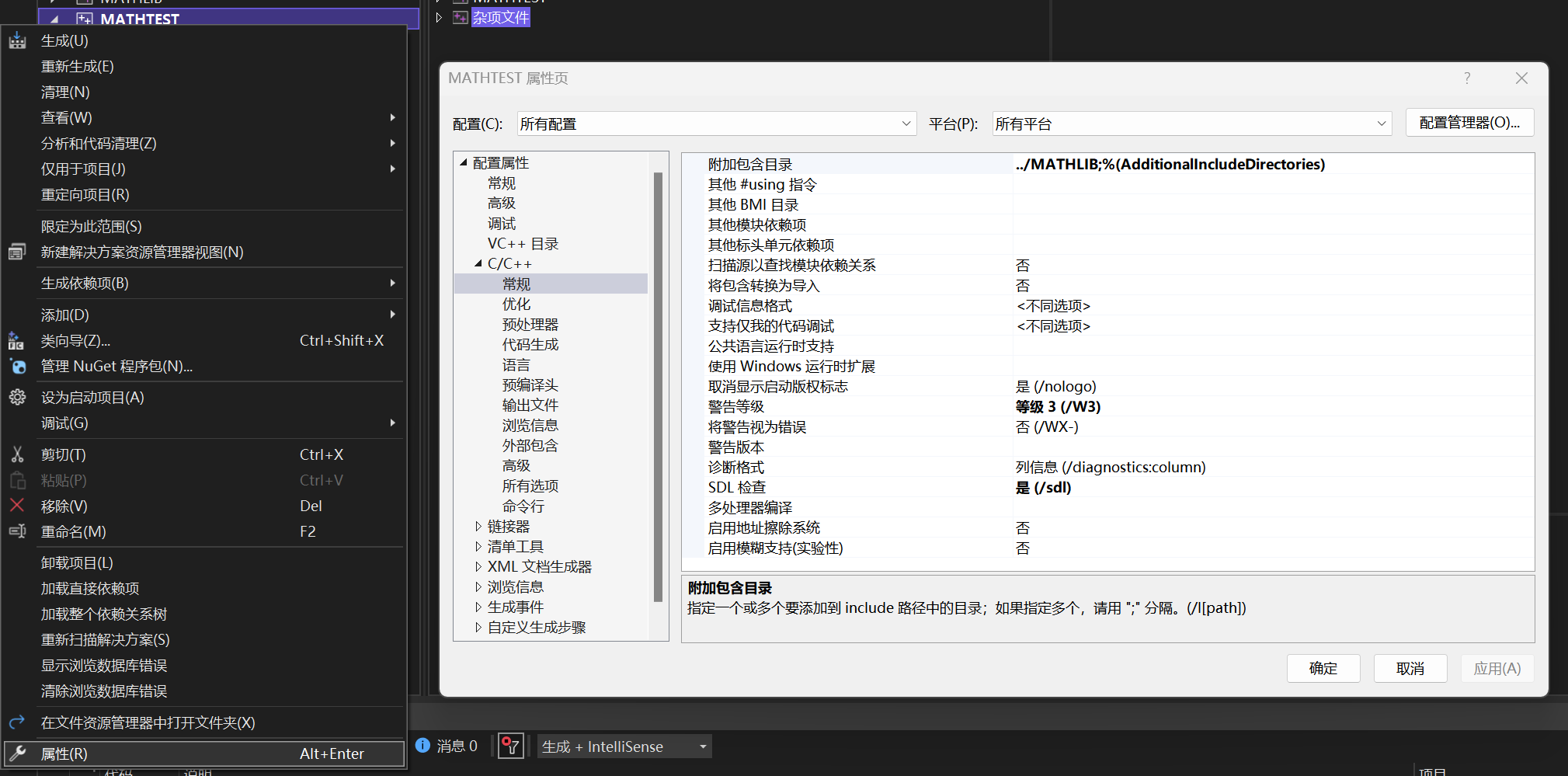Click the 调试信息格式 property row

click(x=1108, y=305)
